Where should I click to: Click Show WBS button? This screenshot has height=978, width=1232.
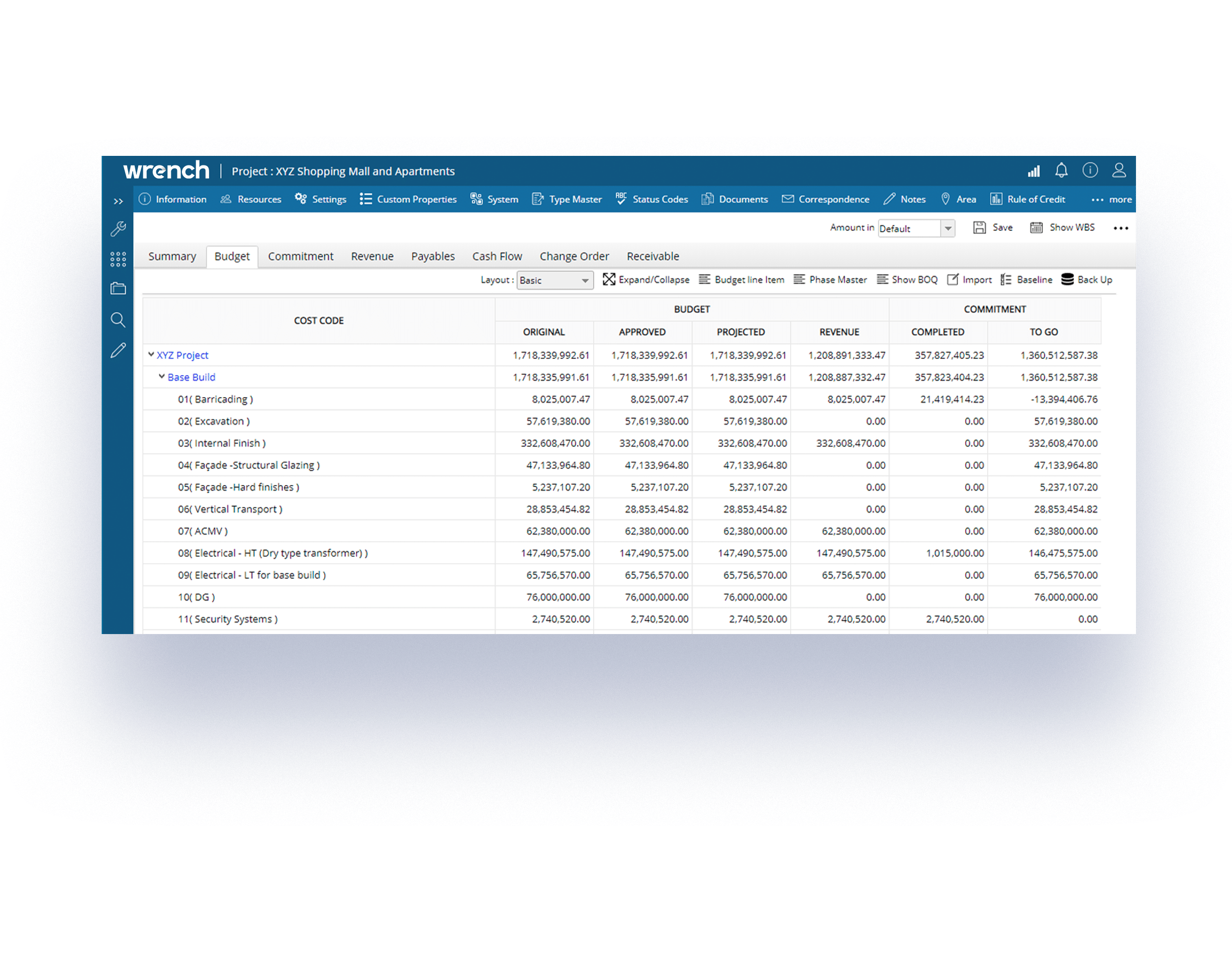[x=1062, y=227]
